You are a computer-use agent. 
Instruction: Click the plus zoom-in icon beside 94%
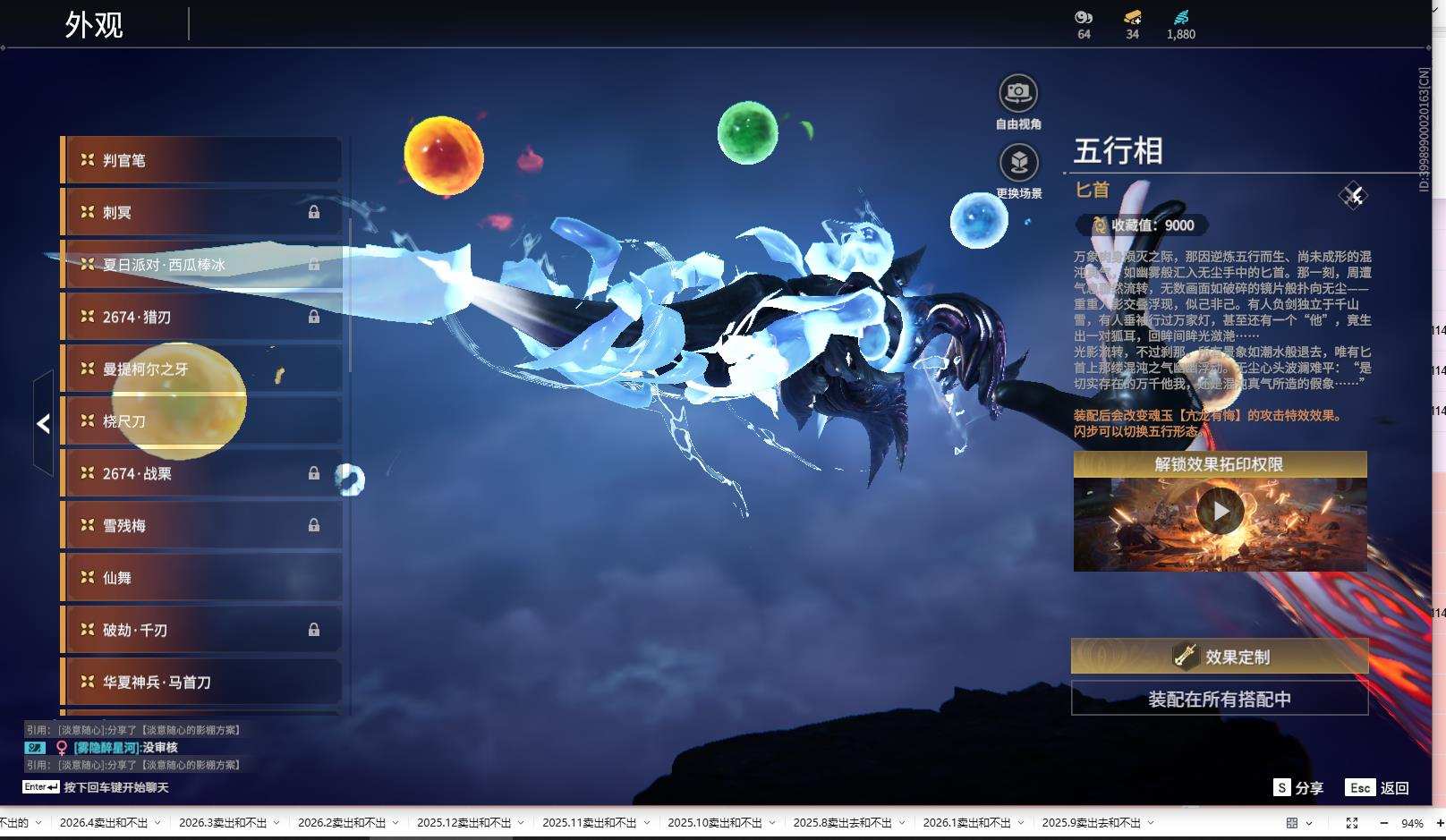click(x=1440, y=823)
